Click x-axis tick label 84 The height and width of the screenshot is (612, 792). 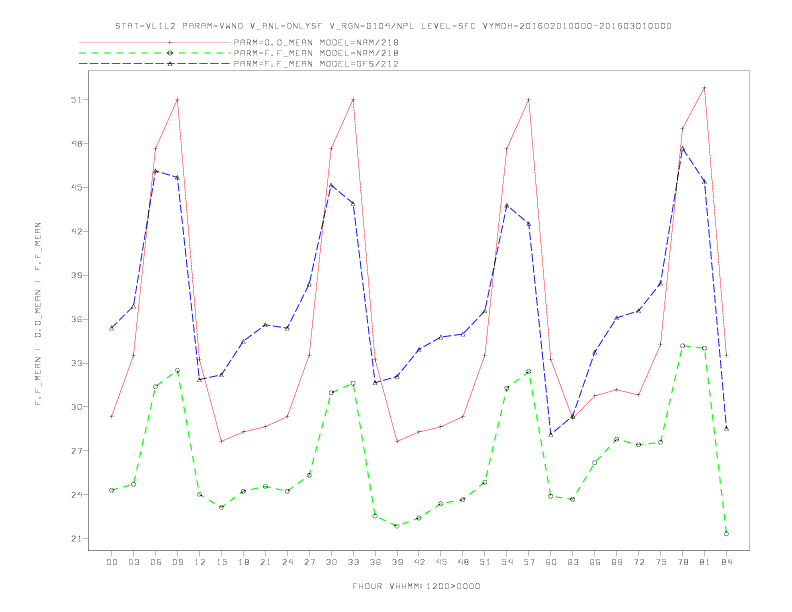[x=726, y=562]
